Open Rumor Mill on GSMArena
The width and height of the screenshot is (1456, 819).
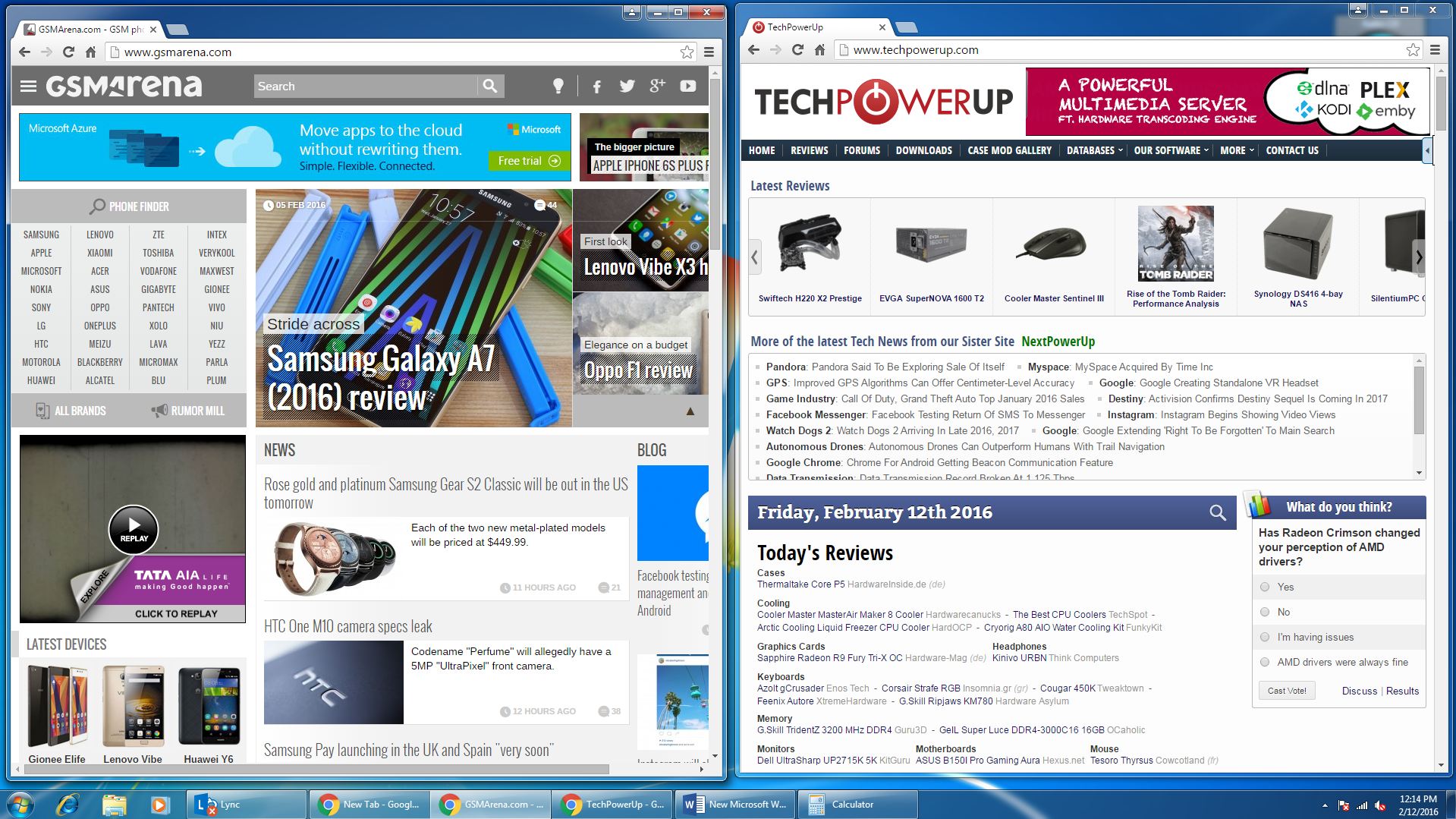tap(187, 411)
